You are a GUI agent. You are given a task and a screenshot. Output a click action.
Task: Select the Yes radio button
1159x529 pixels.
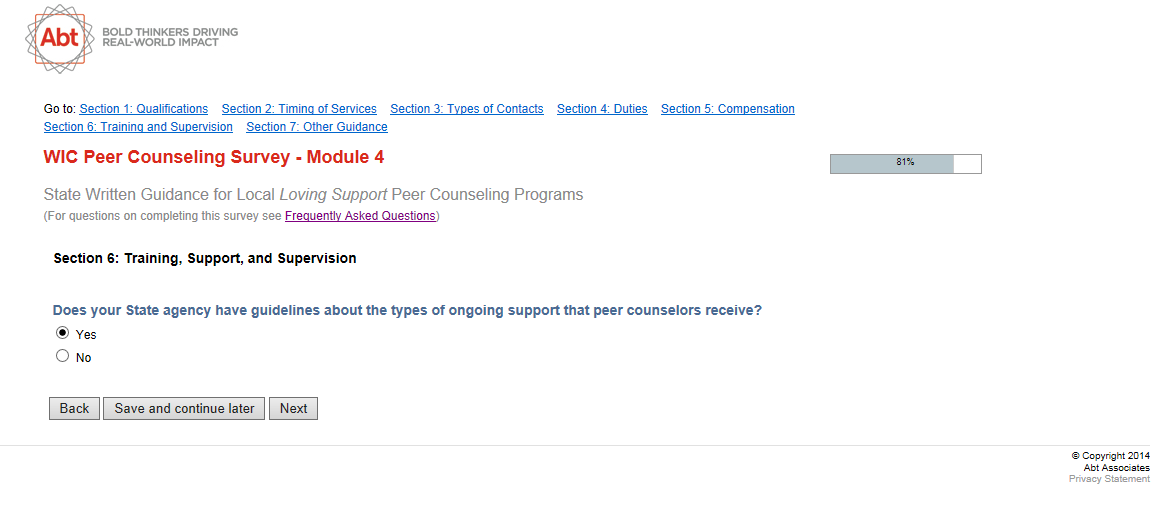coord(63,333)
